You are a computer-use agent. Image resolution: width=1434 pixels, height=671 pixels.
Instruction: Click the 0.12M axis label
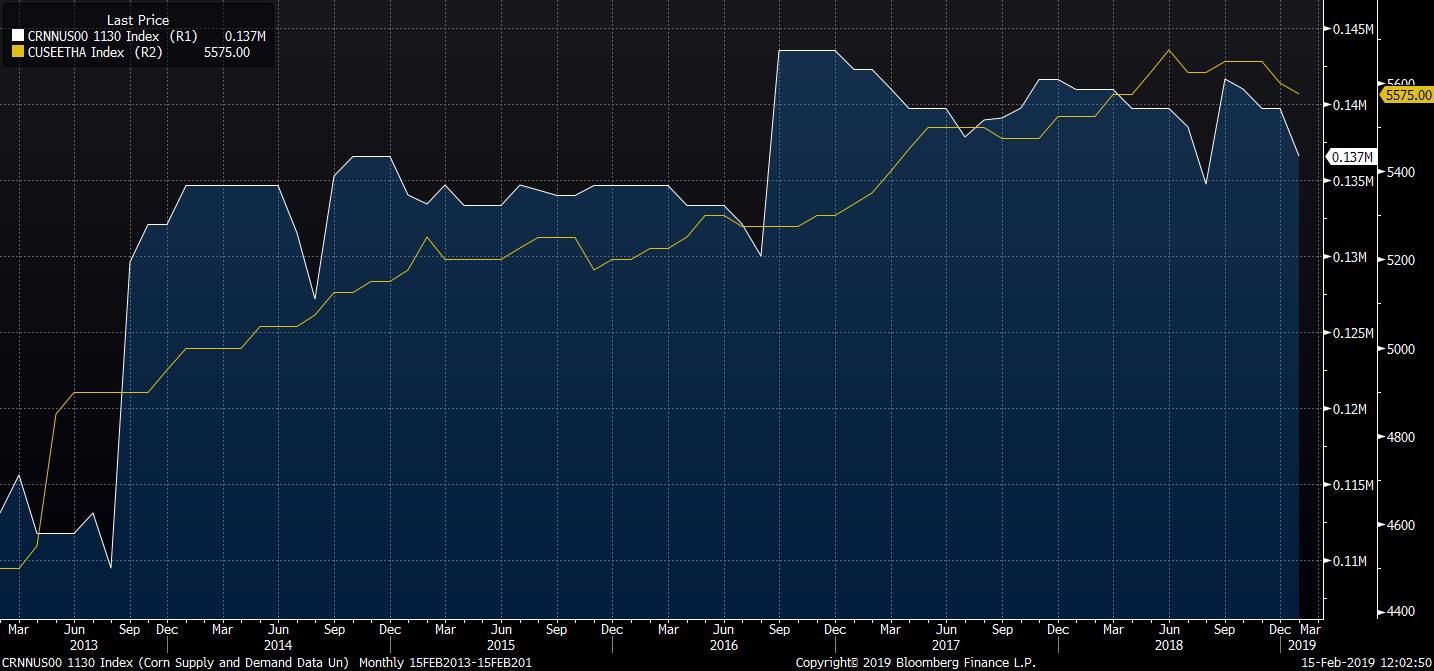(x=1349, y=409)
